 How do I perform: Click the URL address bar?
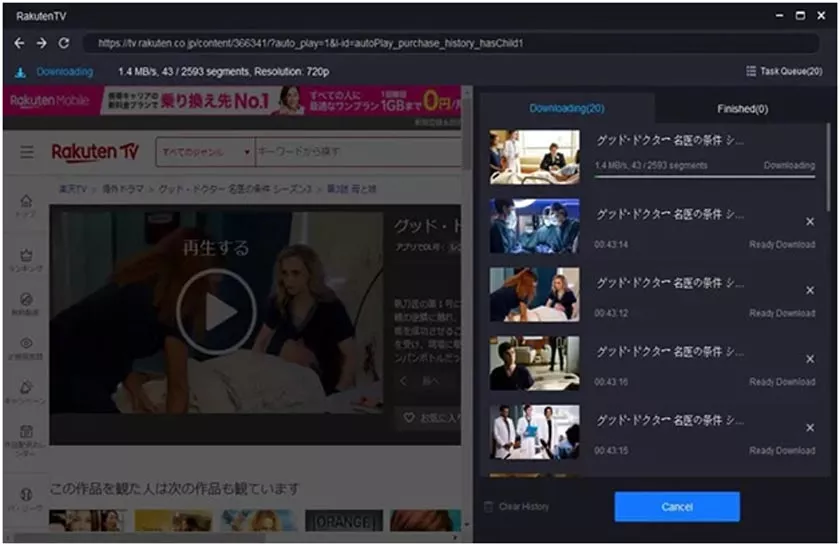click(x=451, y=43)
